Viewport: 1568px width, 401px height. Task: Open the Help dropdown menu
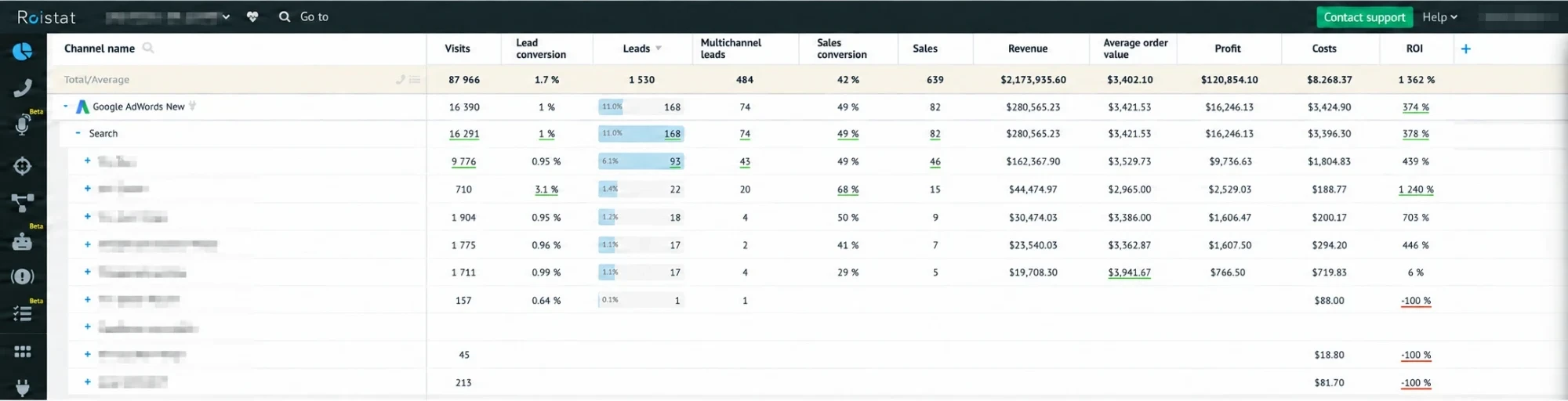(x=1439, y=16)
